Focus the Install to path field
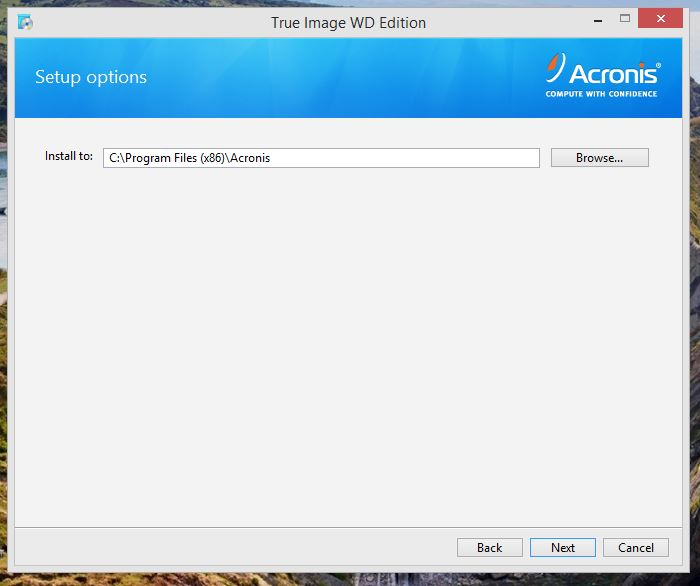Screen dimensions: 700x586 point(321,158)
